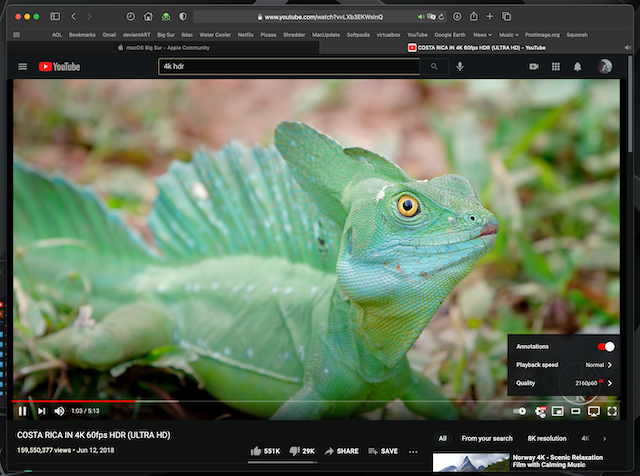
Task: Click the YouTube search field
Action: point(288,66)
